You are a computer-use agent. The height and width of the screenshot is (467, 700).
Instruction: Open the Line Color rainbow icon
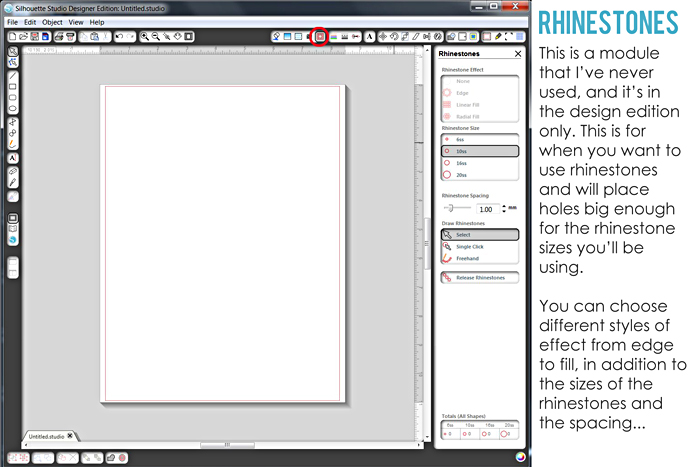333,37
